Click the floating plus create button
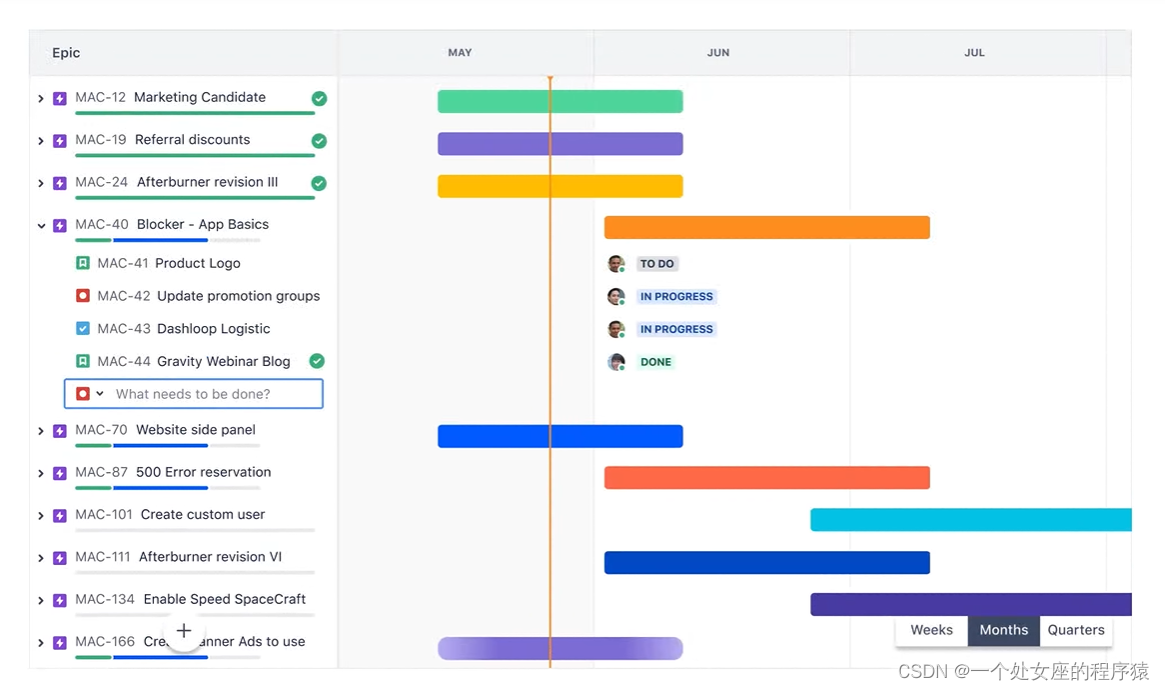 tap(184, 631)
